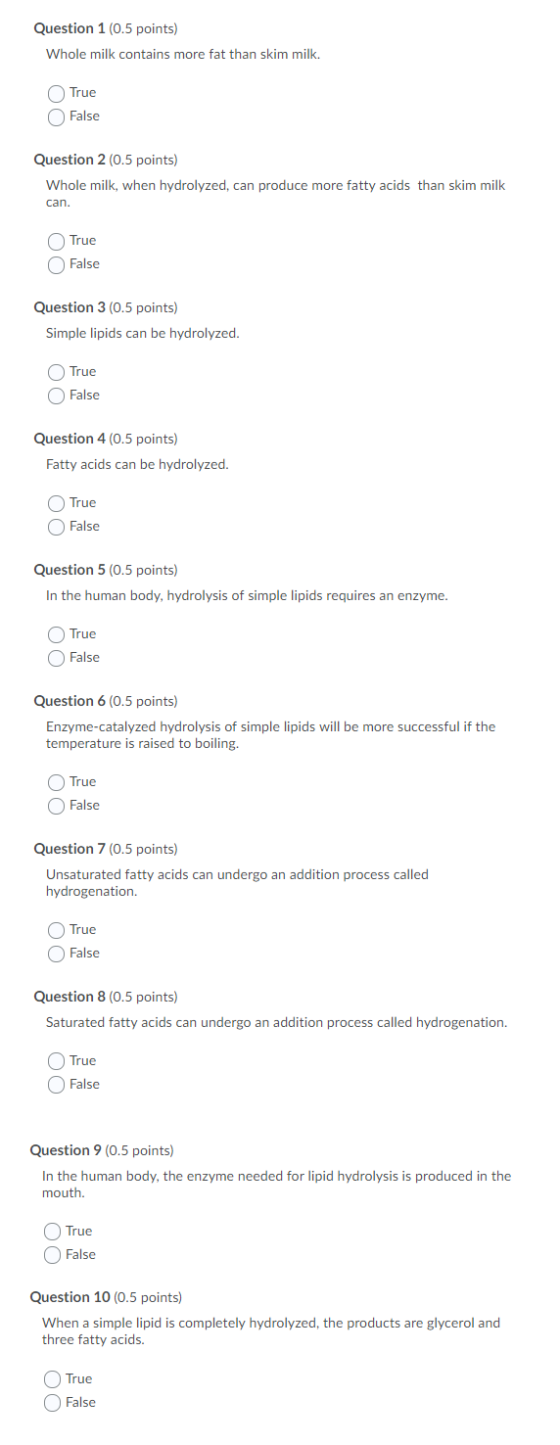Select True for Question 9 enzyme in mouth
This screenshot has height=1445, width=560.
click(x=52, y=1231)
